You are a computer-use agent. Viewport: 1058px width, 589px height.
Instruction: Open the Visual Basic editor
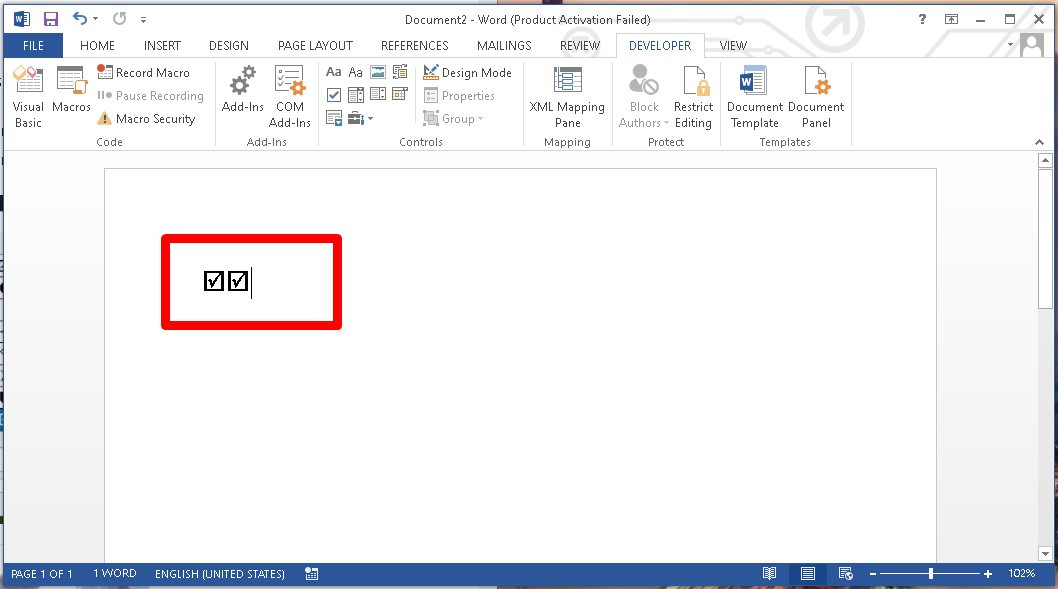(28, 98)
